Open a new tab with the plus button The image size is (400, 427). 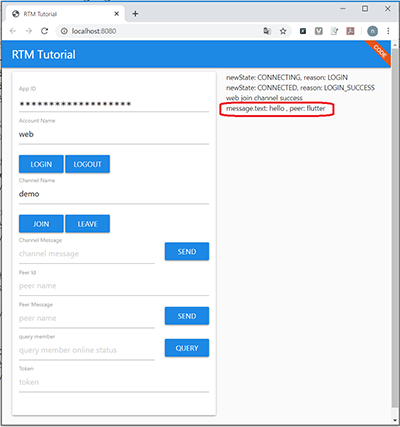pyautogui.click(x=135, y=14)
